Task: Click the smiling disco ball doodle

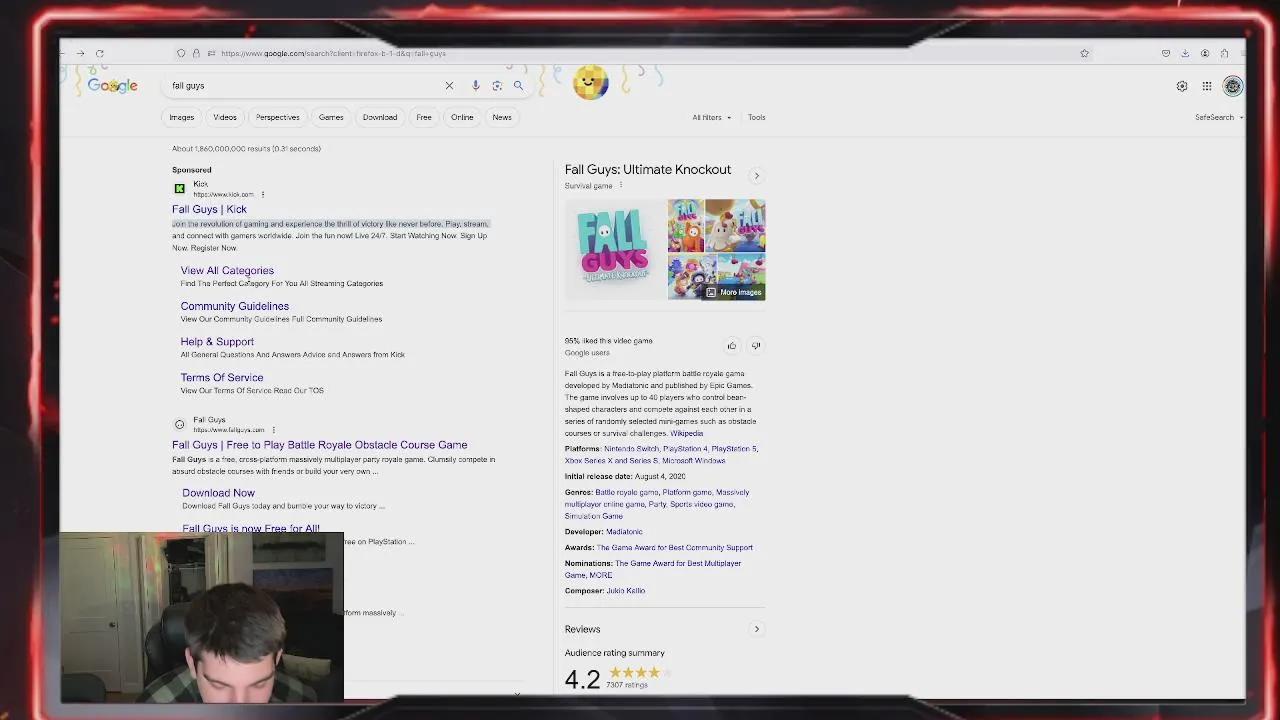Action: click(x=591, y=82)
